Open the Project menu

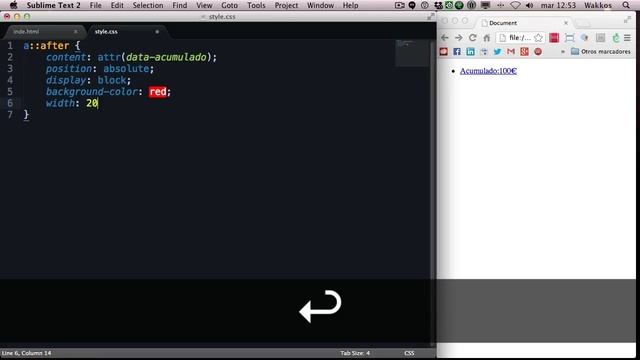coord(286,5)
